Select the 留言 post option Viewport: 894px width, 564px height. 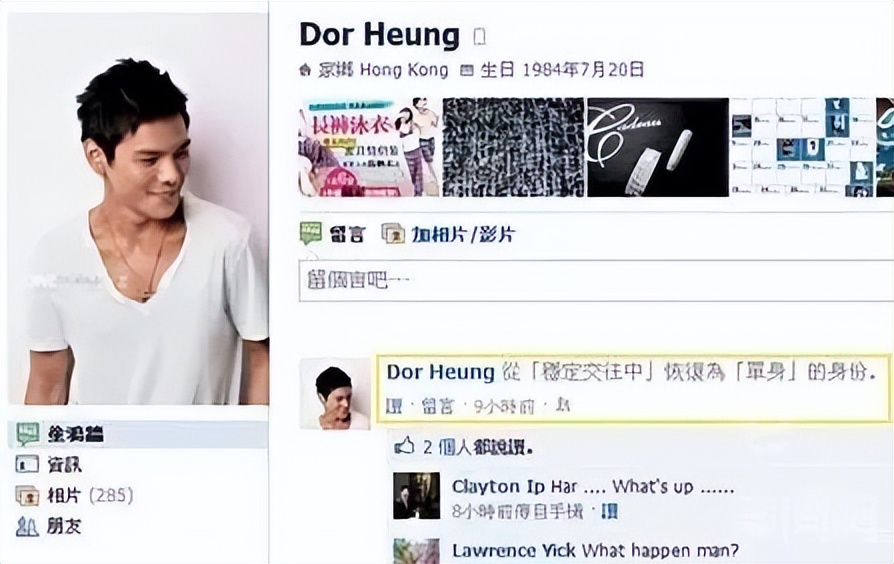click(346, 234)
